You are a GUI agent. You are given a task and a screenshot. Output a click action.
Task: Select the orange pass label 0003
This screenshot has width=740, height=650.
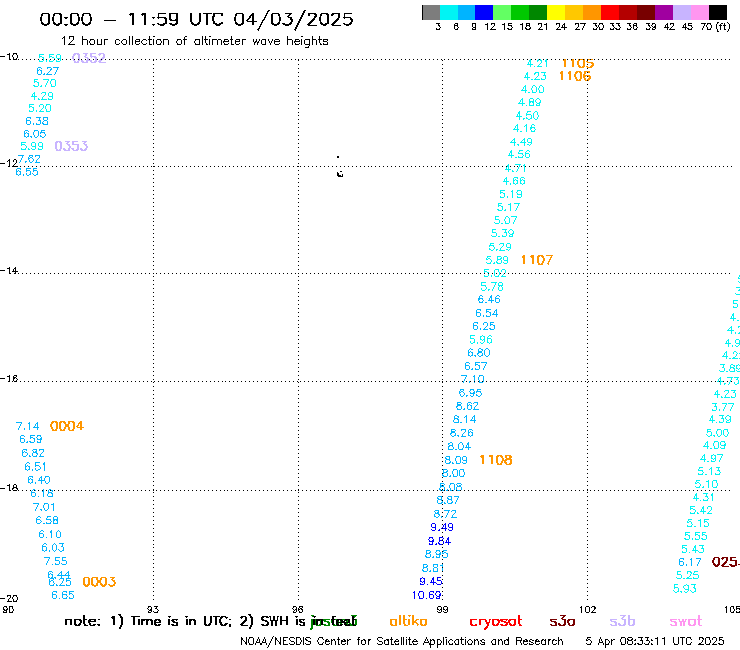pyautogui.click(x=99, y=582)
